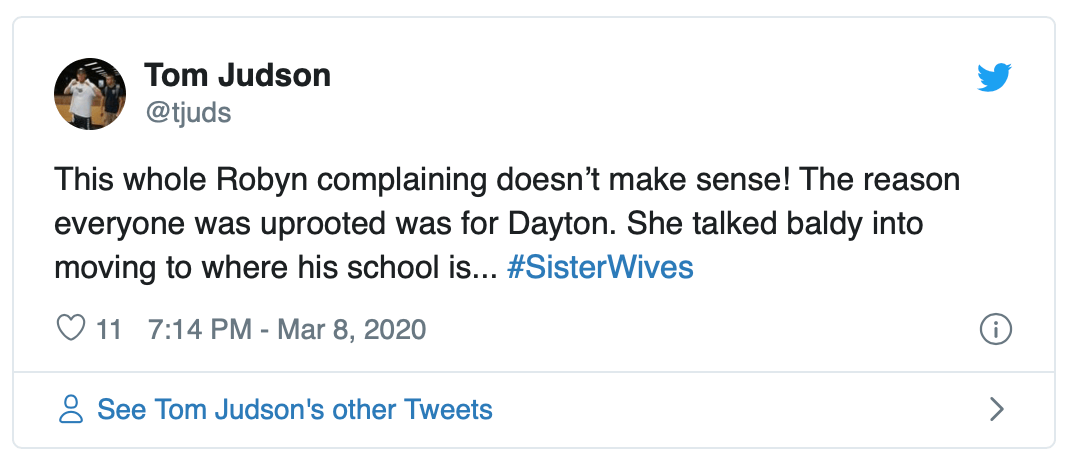The width and height of the screenshot is (1070, 468).
Task: Expand the right chevron arrow in footer
Action: point(996,409)
